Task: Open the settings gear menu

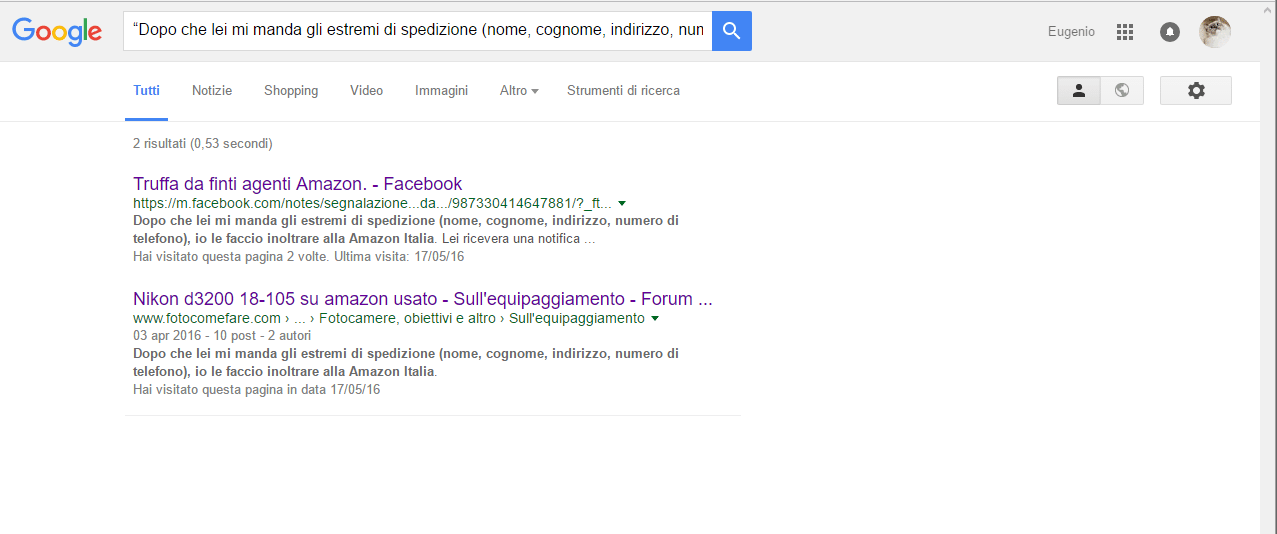Action: [1195, 91]
